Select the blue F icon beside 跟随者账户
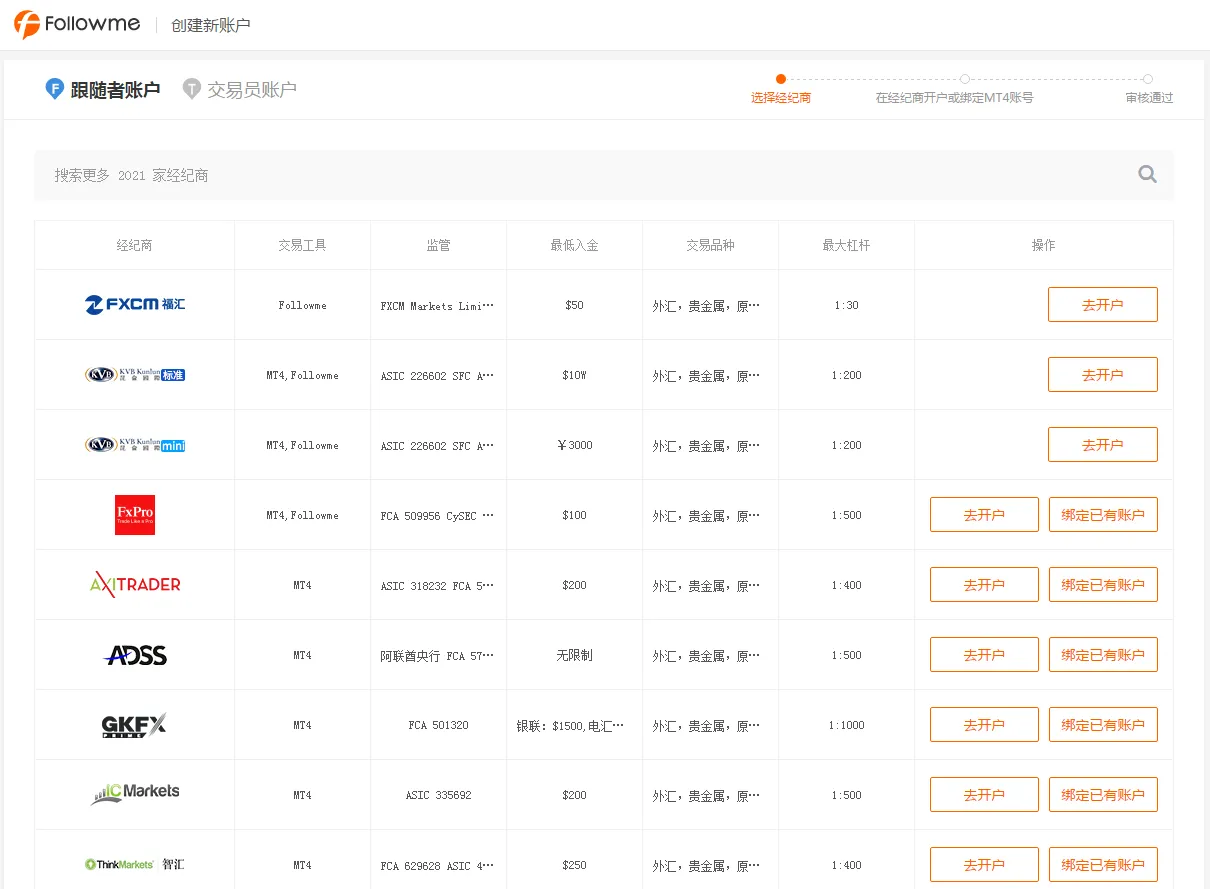 pyautogui.click(x=55, y=89)
